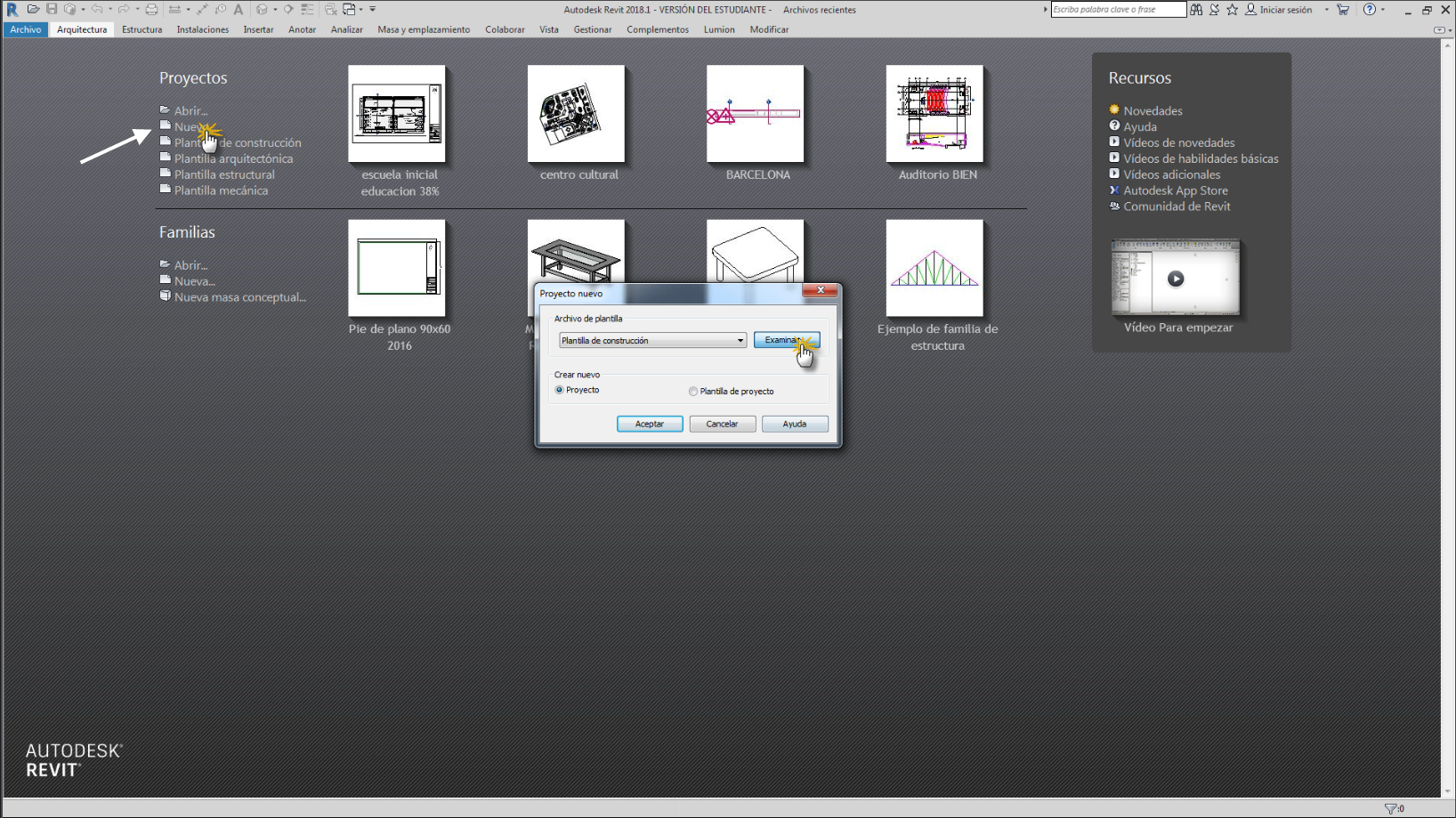Click the Measure tool icon in toolbar
1456x818 pixels.
point(174,9)
